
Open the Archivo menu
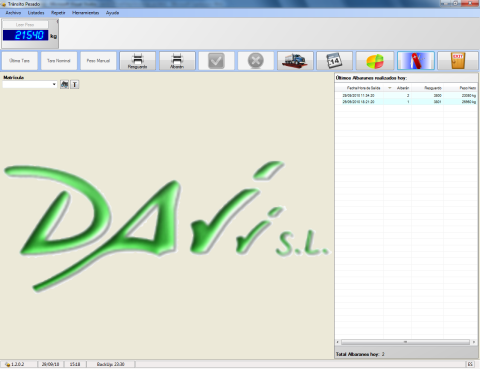[13, 13]
